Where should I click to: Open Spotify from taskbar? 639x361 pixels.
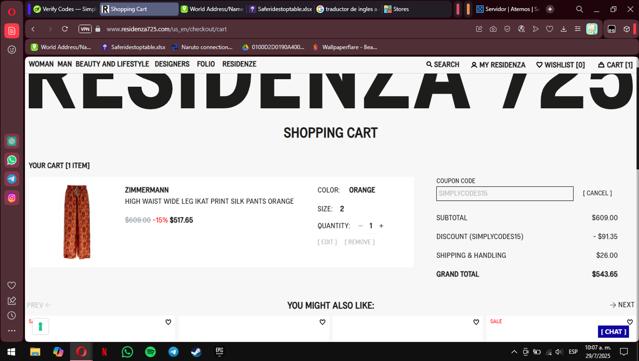click(150, 352)
